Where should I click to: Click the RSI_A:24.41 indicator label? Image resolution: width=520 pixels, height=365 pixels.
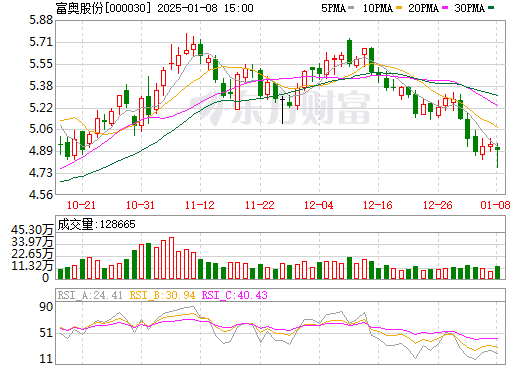pos(90,295)
